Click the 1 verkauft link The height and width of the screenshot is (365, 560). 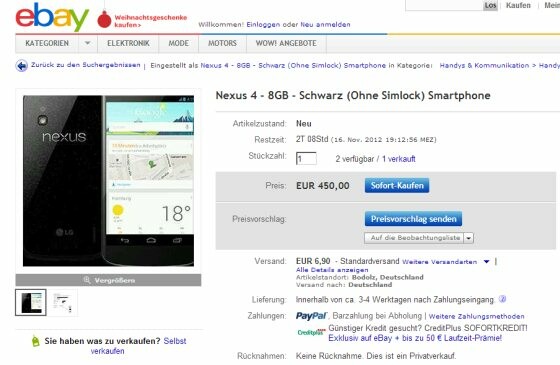click(x=399, y=159)
